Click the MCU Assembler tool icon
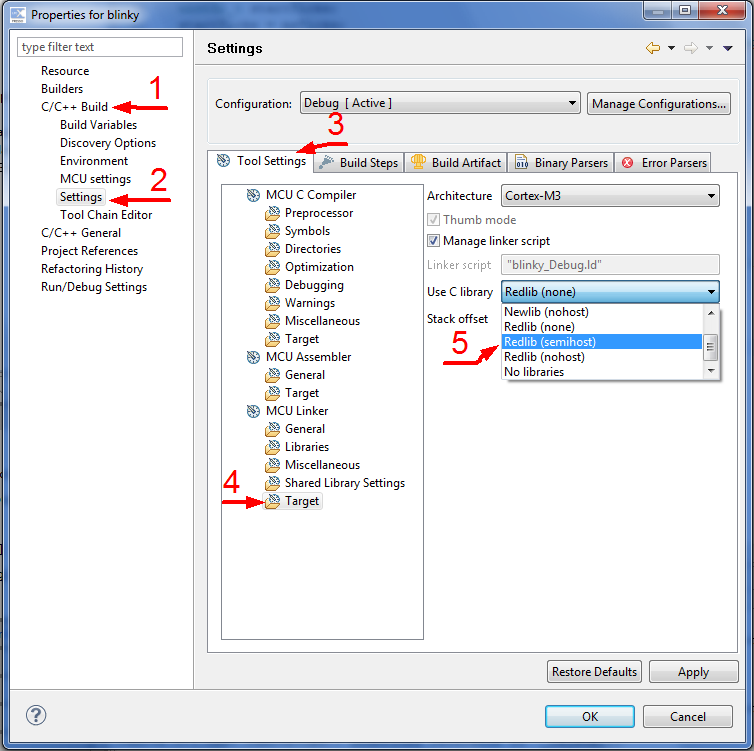The image size is (754, 751). point(253,357)
